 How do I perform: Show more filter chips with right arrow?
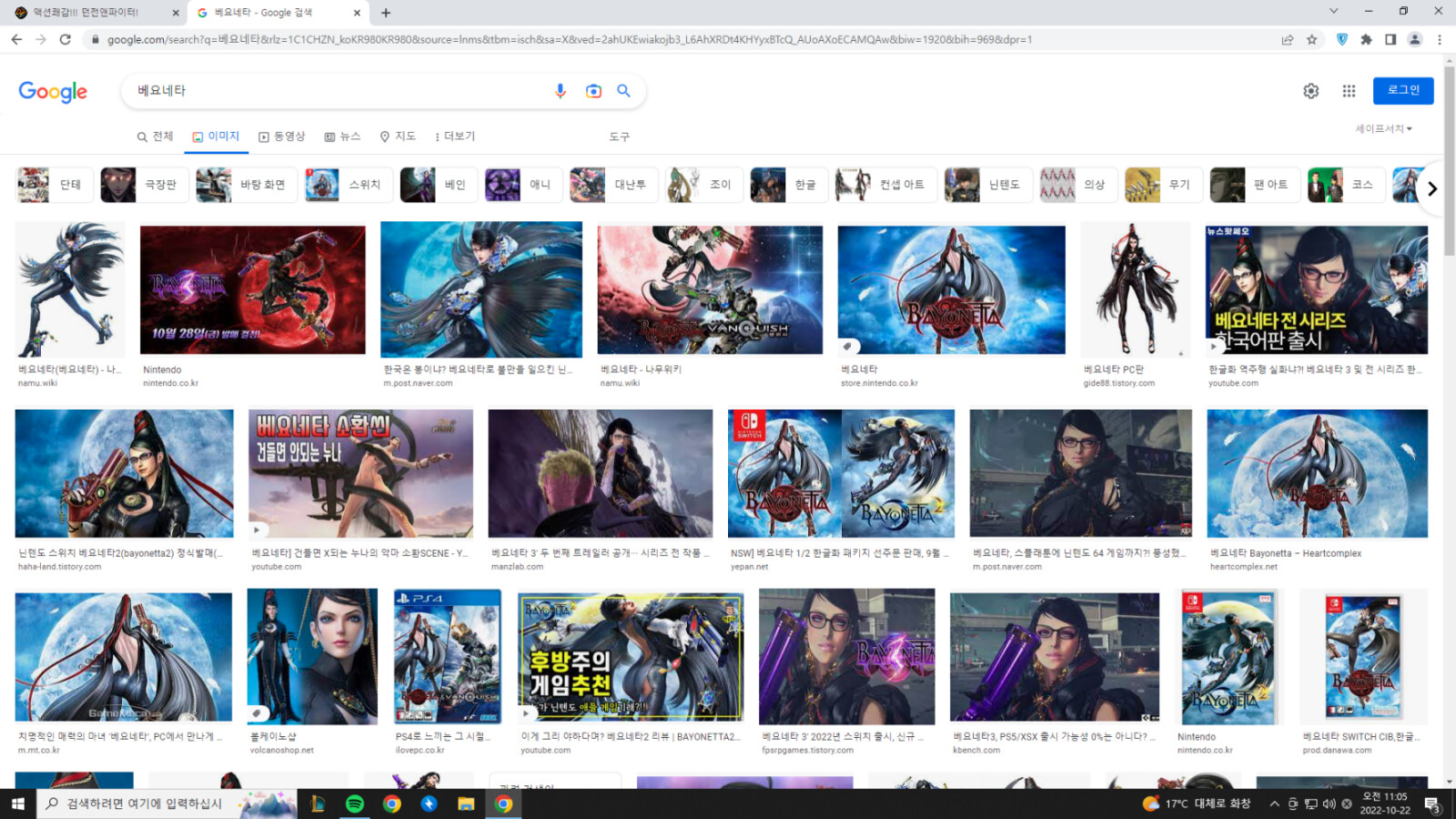click(x=1431, y=188)
